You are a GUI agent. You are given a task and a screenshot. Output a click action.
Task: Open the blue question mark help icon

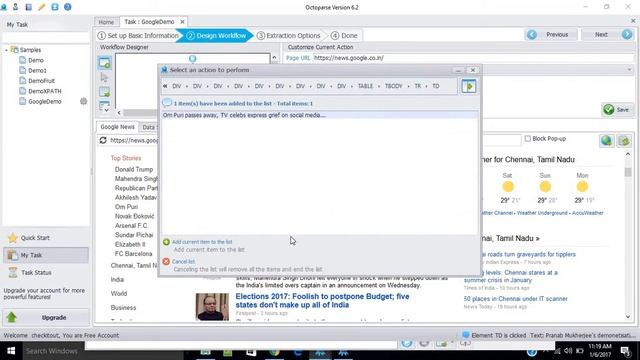click(68, 7)
